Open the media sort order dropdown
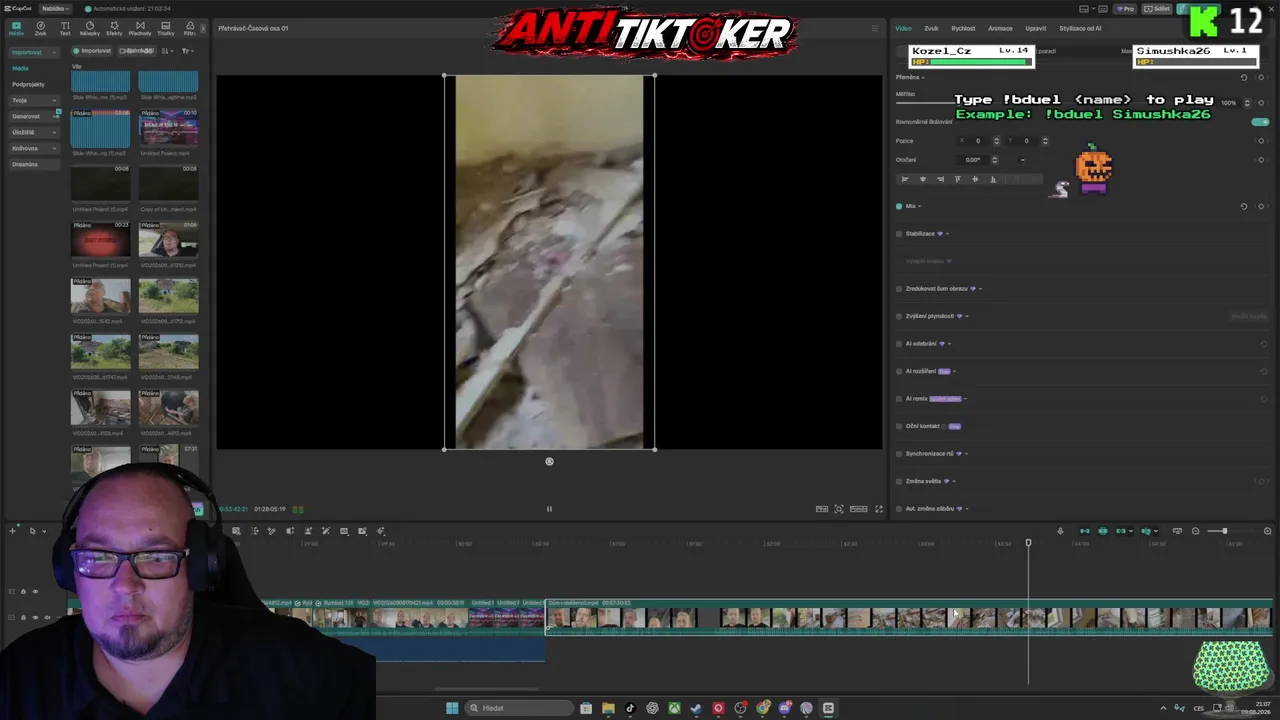Image resolution: width=1280 pixels, height=720 pixels. pyautogui.click(x=167, y=51)
